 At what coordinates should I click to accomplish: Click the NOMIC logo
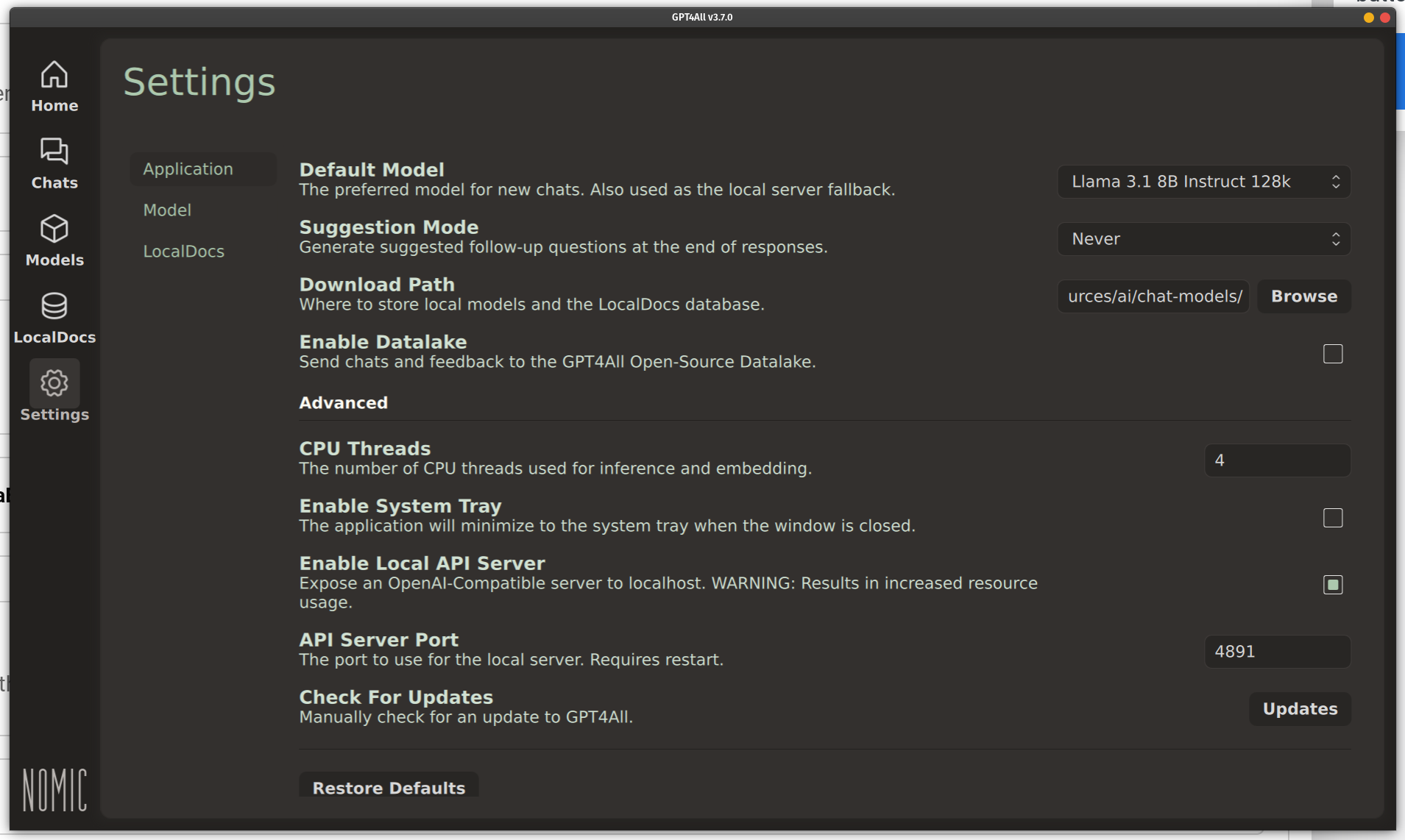coord(53,789)
